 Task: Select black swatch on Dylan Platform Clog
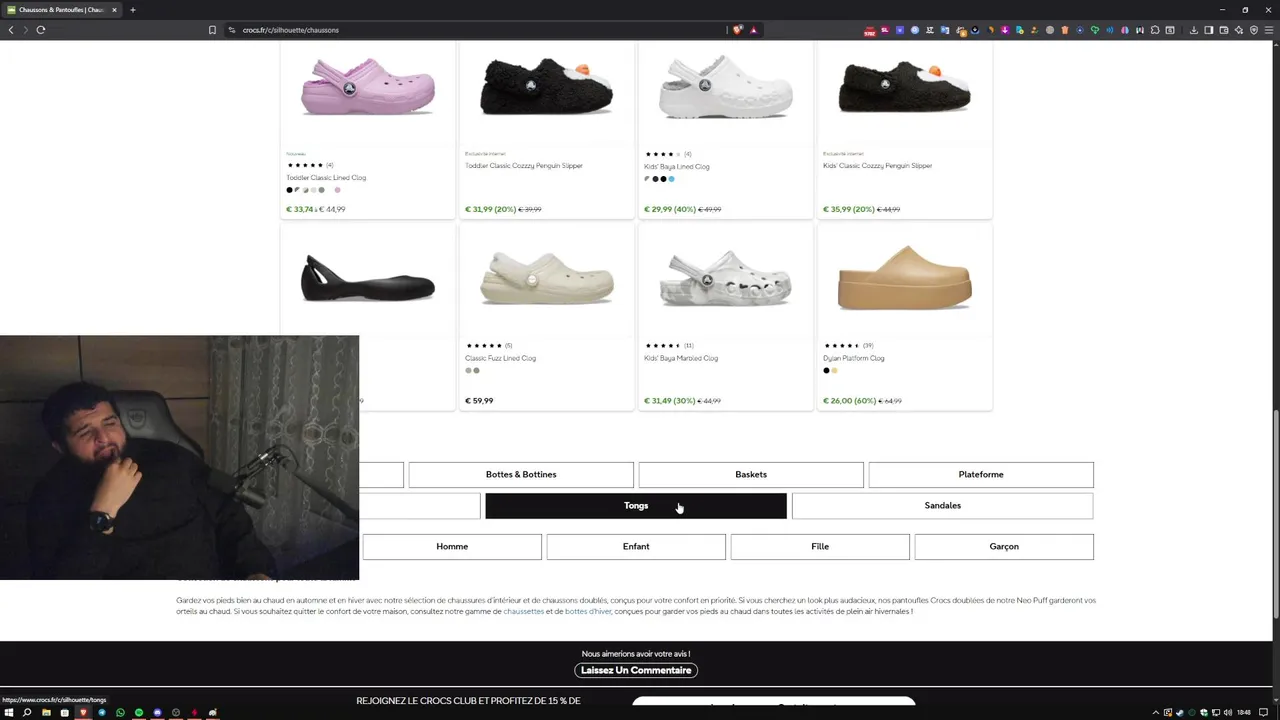click(x=826, y=371)
